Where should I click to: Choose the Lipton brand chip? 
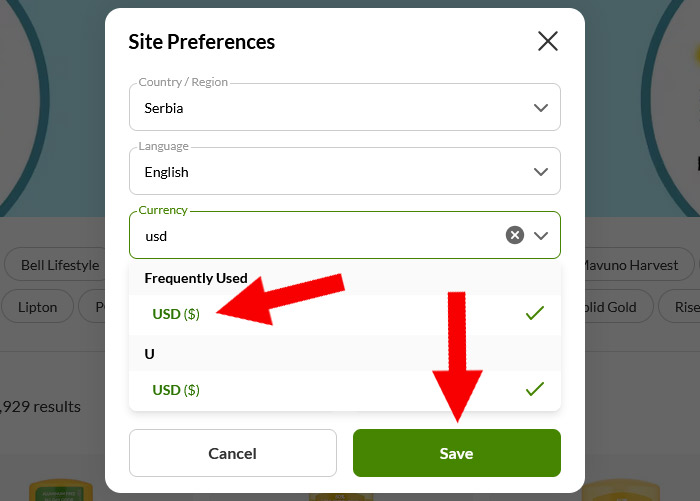(x=38, y=307)
